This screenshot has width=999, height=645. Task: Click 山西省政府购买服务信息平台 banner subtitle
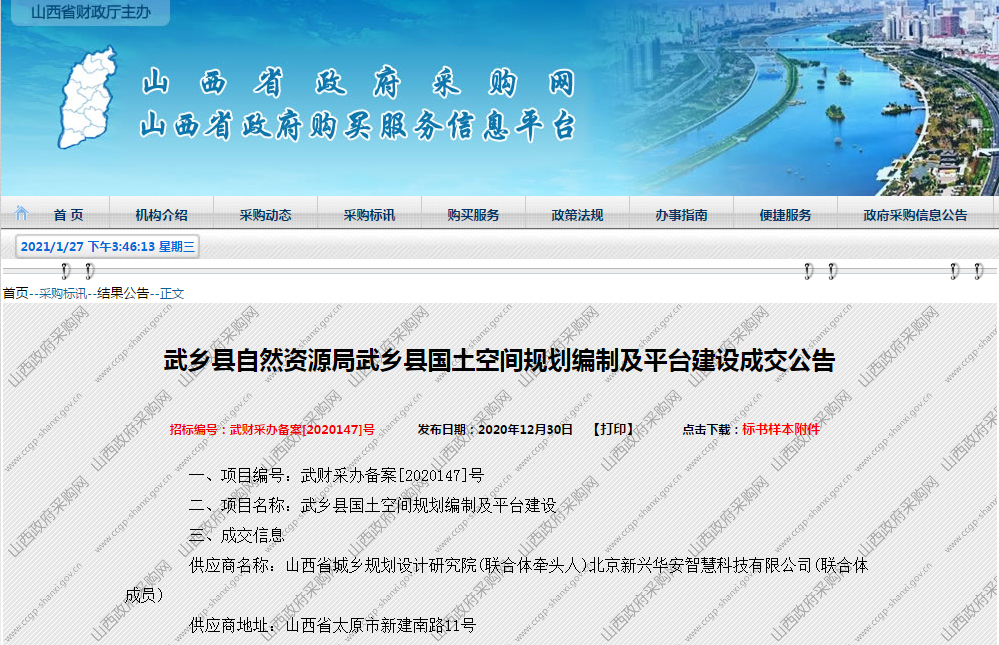(x=359, y=126)
